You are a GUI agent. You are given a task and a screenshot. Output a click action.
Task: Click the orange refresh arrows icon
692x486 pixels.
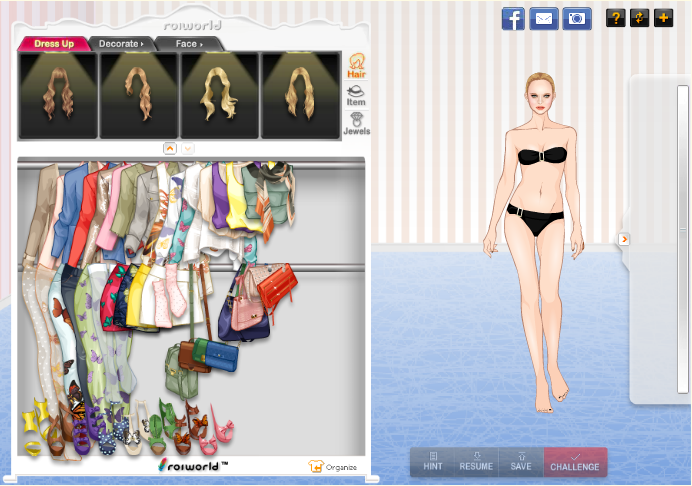640,18
